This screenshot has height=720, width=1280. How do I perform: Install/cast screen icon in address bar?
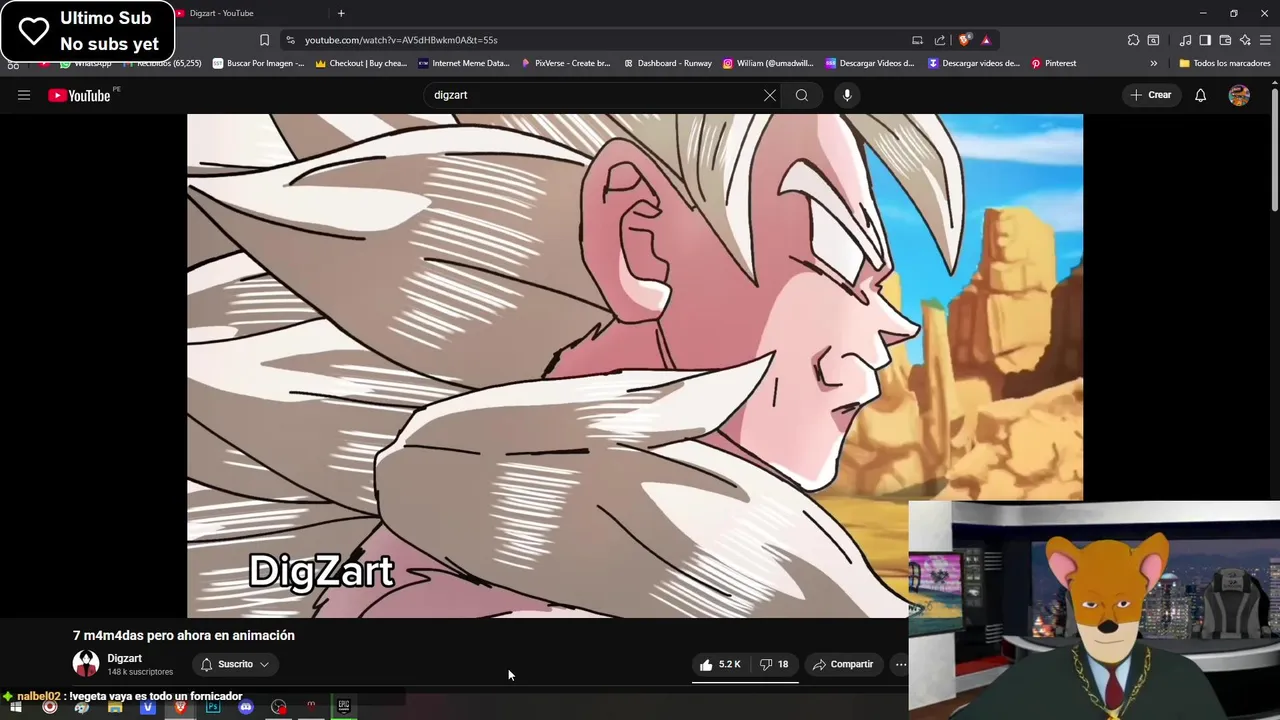(x=917, y=40)
